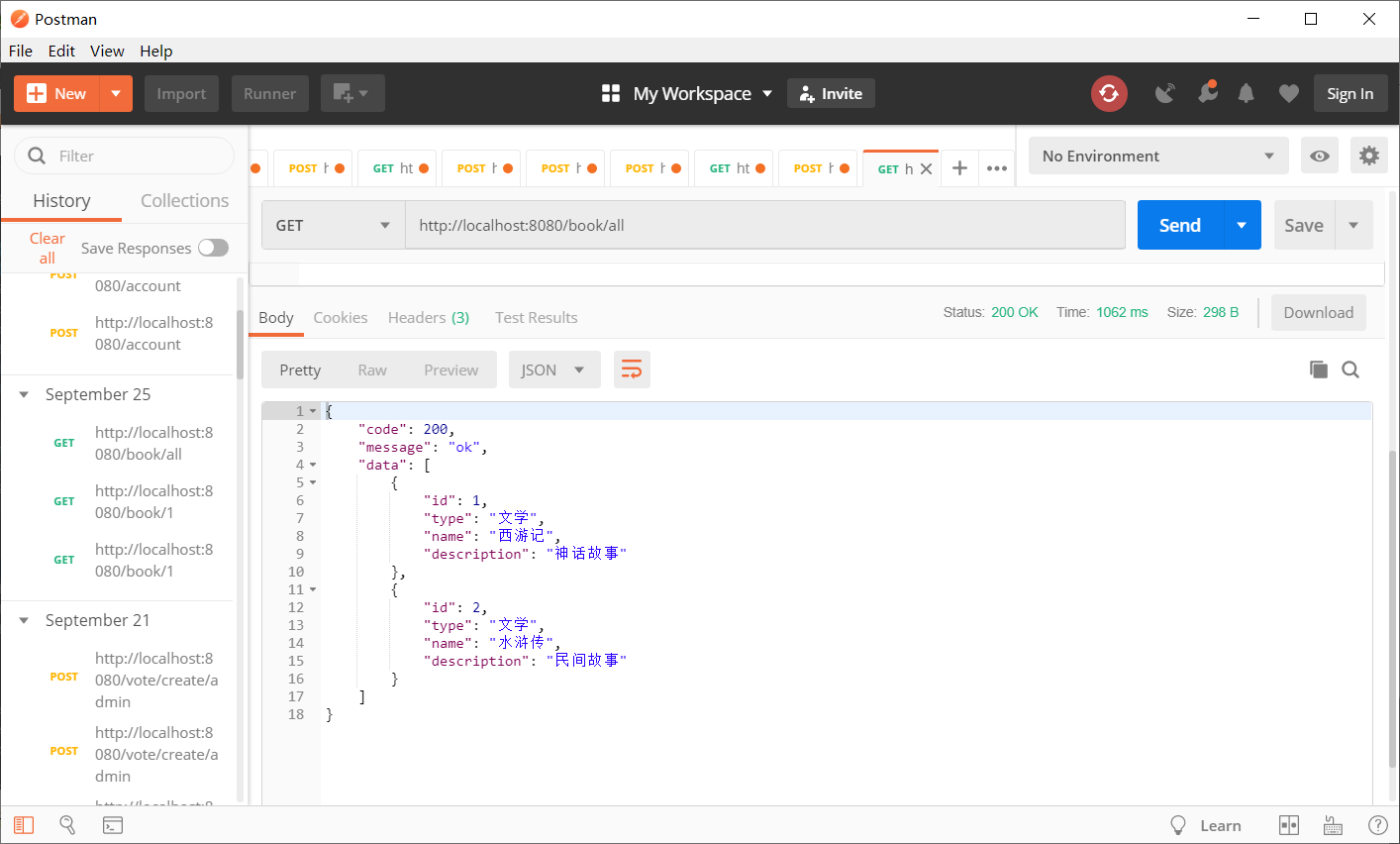Screen dimensions: 1400x844
Task: Open notifications bell icon
Action: [x=1247, y=93]
